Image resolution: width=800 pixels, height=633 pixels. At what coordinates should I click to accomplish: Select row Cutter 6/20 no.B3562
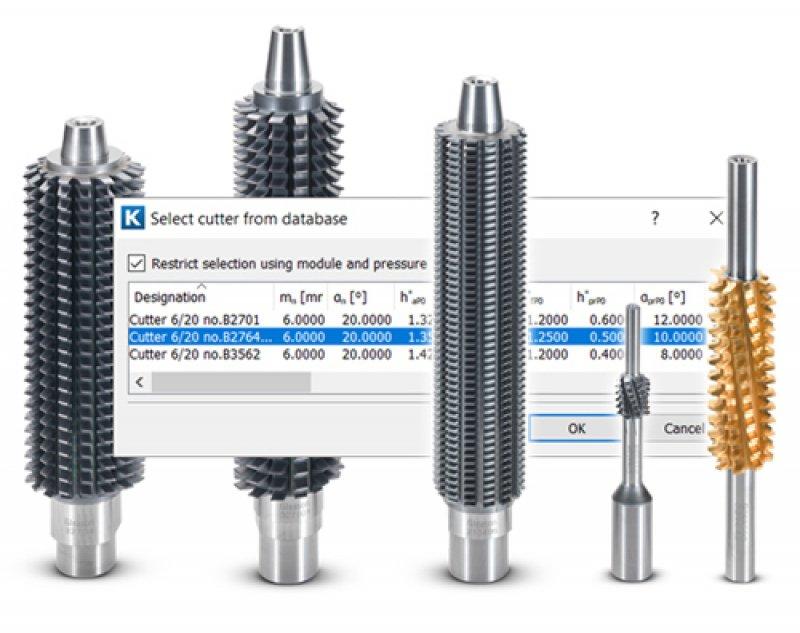click(416, 354)
